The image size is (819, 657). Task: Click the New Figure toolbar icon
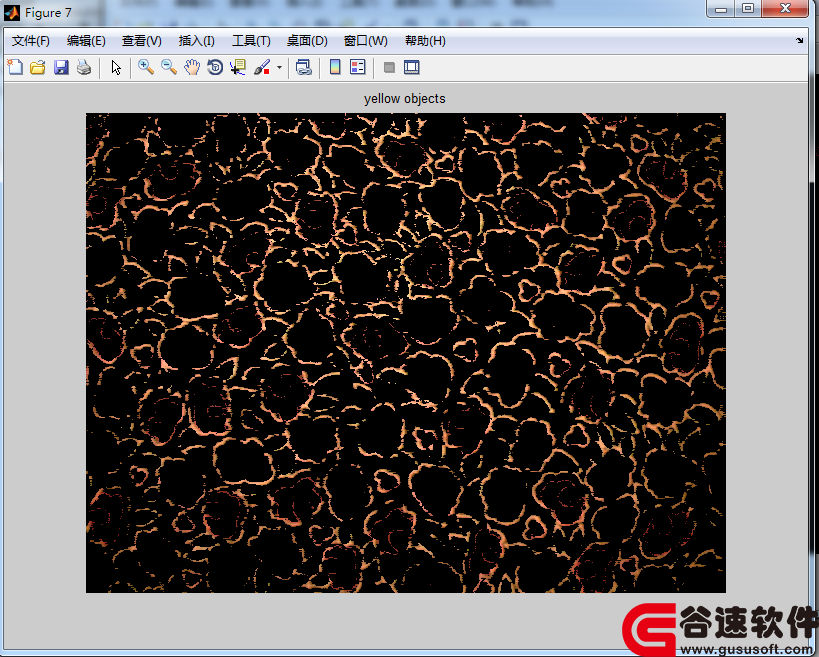point(15,67)
